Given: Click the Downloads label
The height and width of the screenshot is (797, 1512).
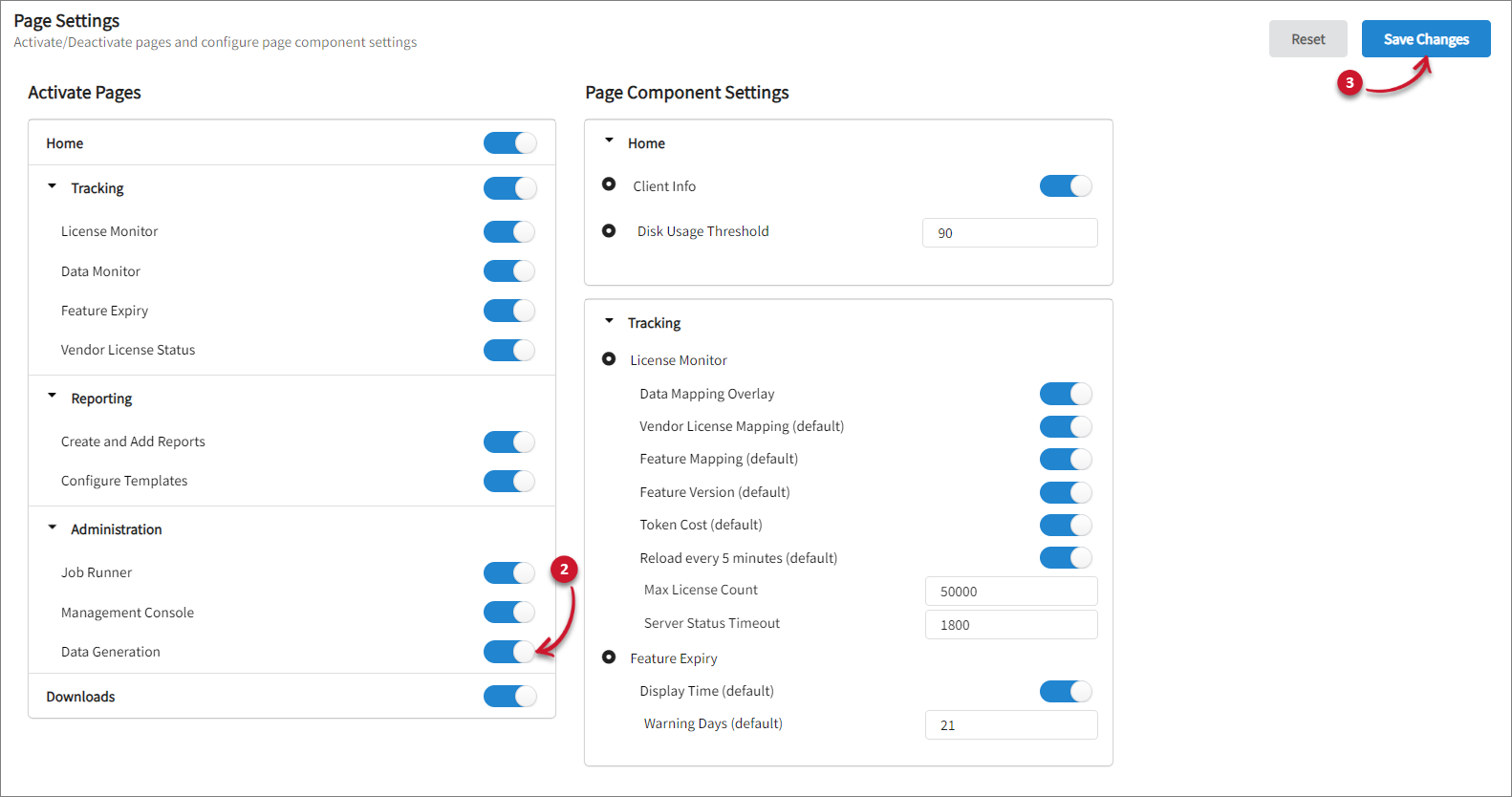Looking at the screenshot, I should 80,697.
